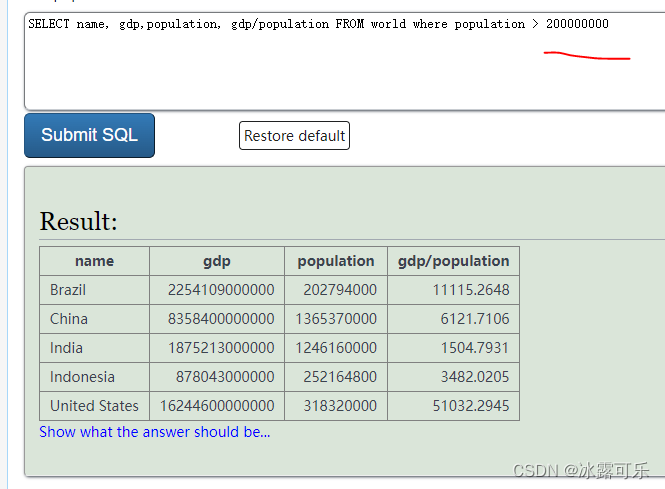Click Indonesia's population 252164800
Screen dimensions: 665x489
coord(340,377)
